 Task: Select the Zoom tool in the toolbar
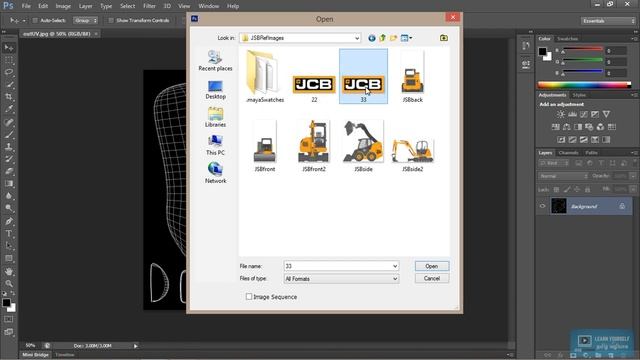click(9, 284)
